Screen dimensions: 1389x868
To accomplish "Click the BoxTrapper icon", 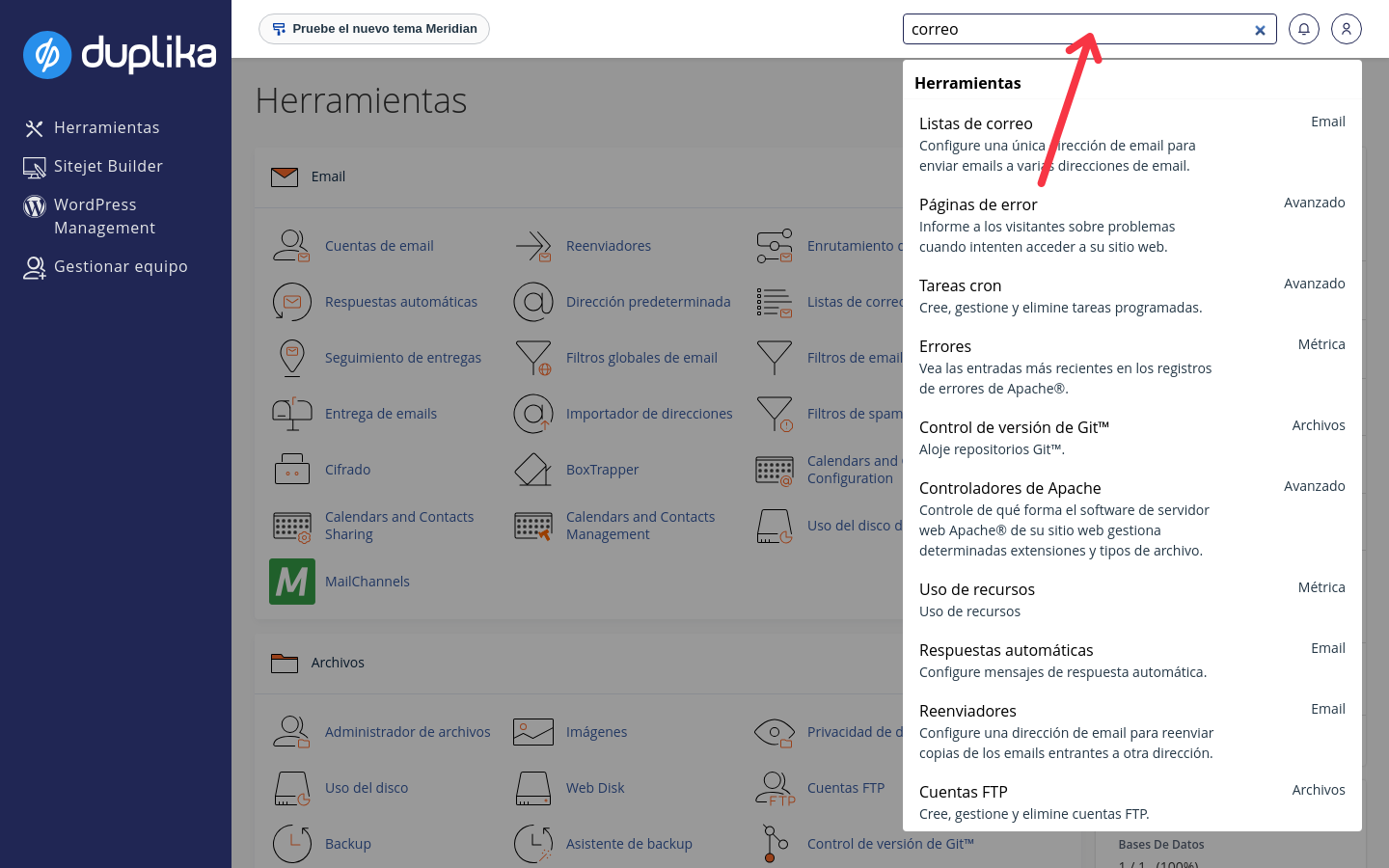I will (x=532, y=470).
